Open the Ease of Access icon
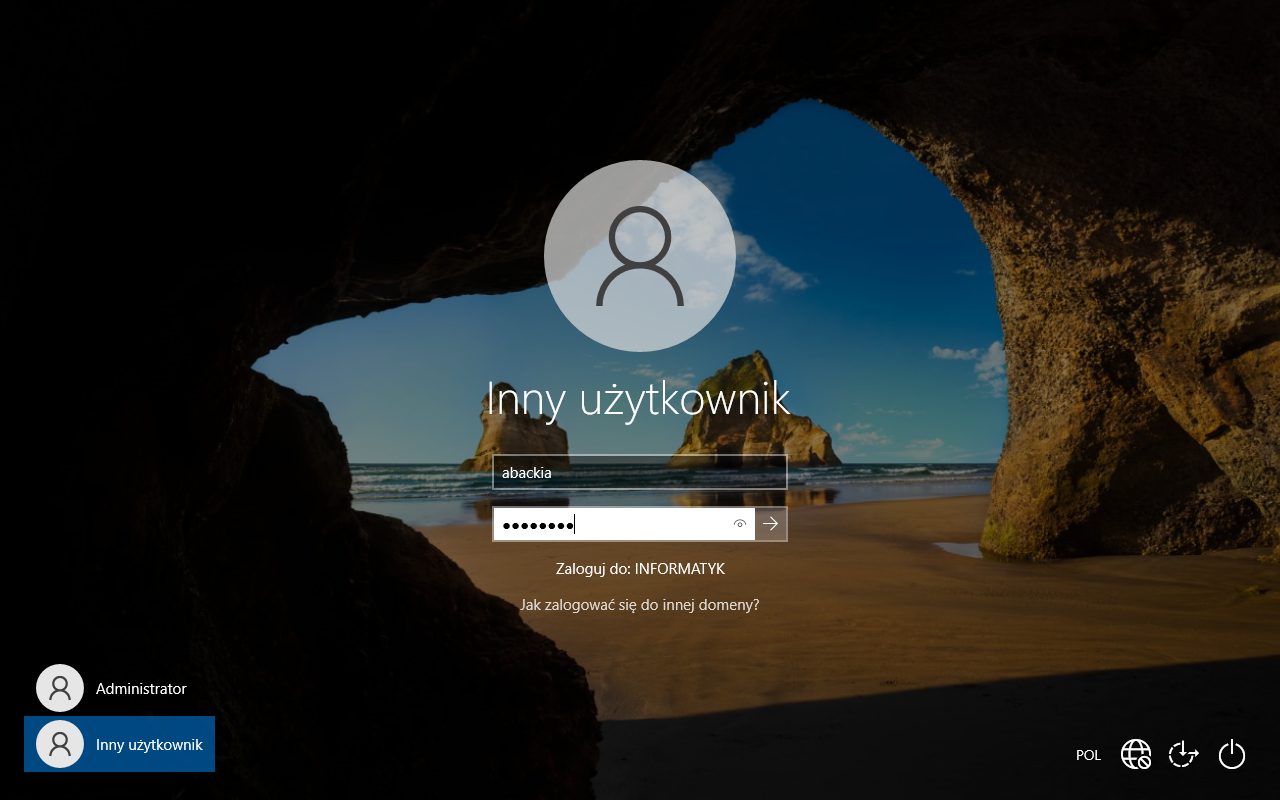Screen dimensions: 1280x800 pos(1184,754)
